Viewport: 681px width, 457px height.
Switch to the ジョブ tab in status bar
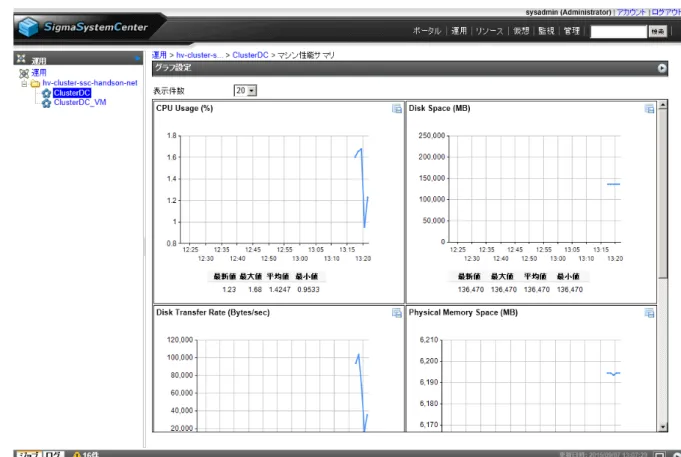29,454
